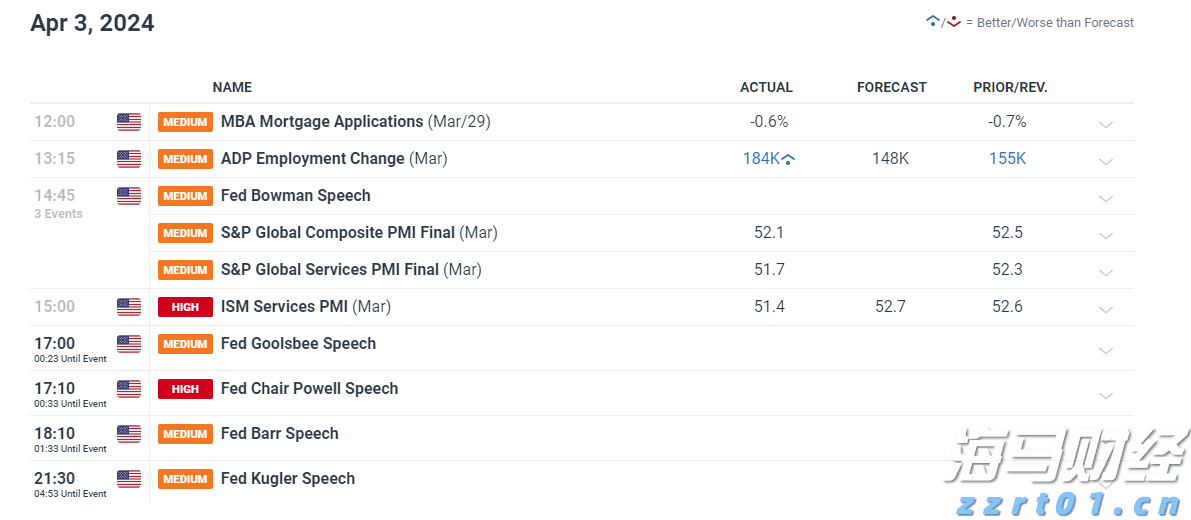Click the revised prior value 155K
The width and height of the screenshot is (1191, 520).
[1008, 159]
